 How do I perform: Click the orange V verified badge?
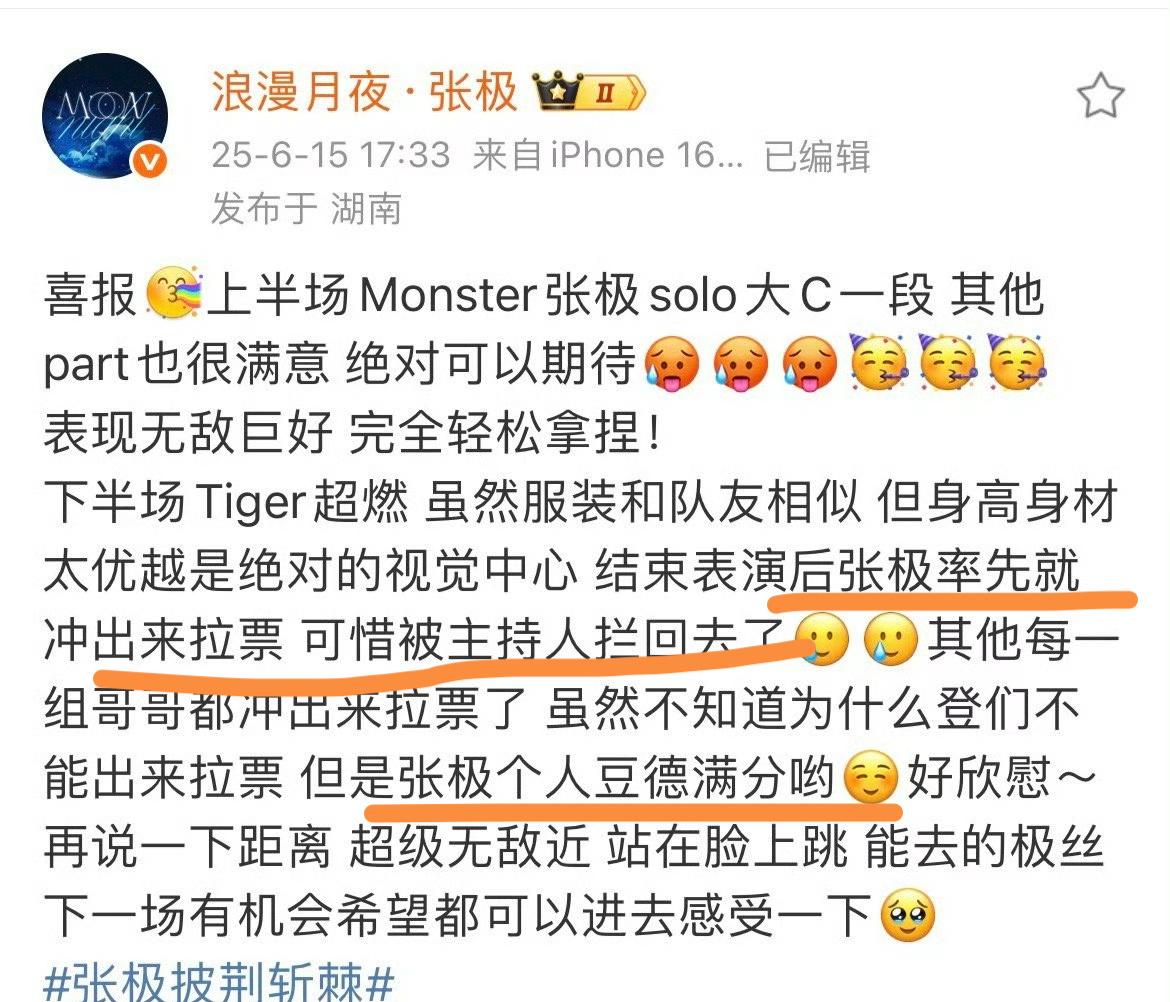coord(151,162)
